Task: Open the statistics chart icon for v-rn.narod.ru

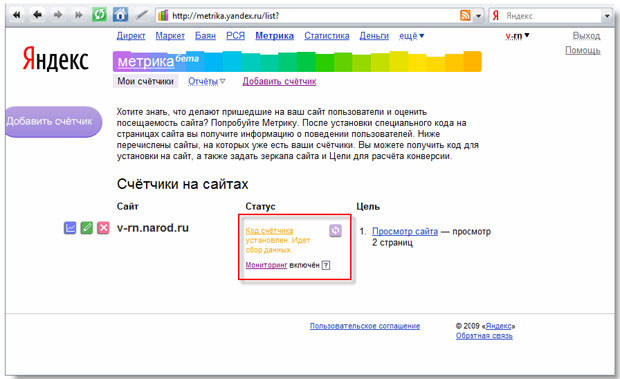Action: pos(70,228)
